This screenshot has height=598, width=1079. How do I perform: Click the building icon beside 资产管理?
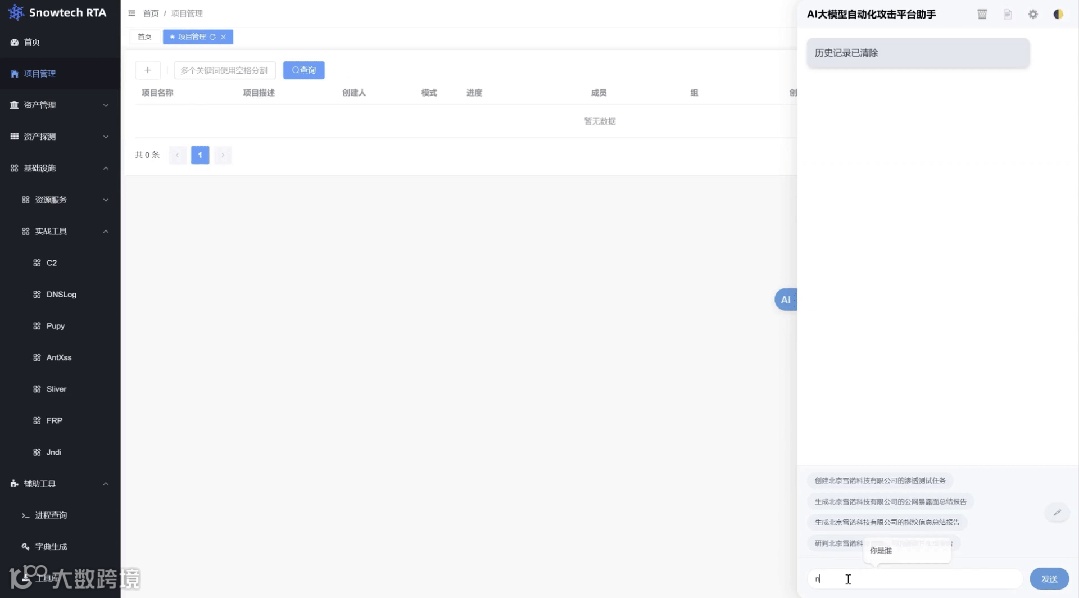point(14,105)
